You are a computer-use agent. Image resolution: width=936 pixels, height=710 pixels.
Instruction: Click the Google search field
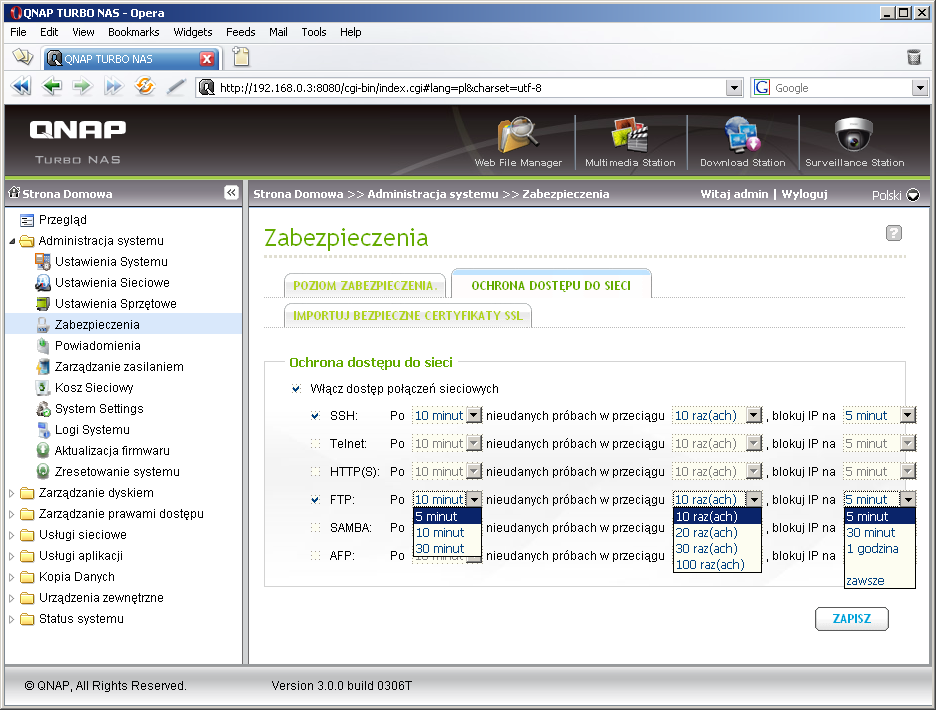pos(842,88)
